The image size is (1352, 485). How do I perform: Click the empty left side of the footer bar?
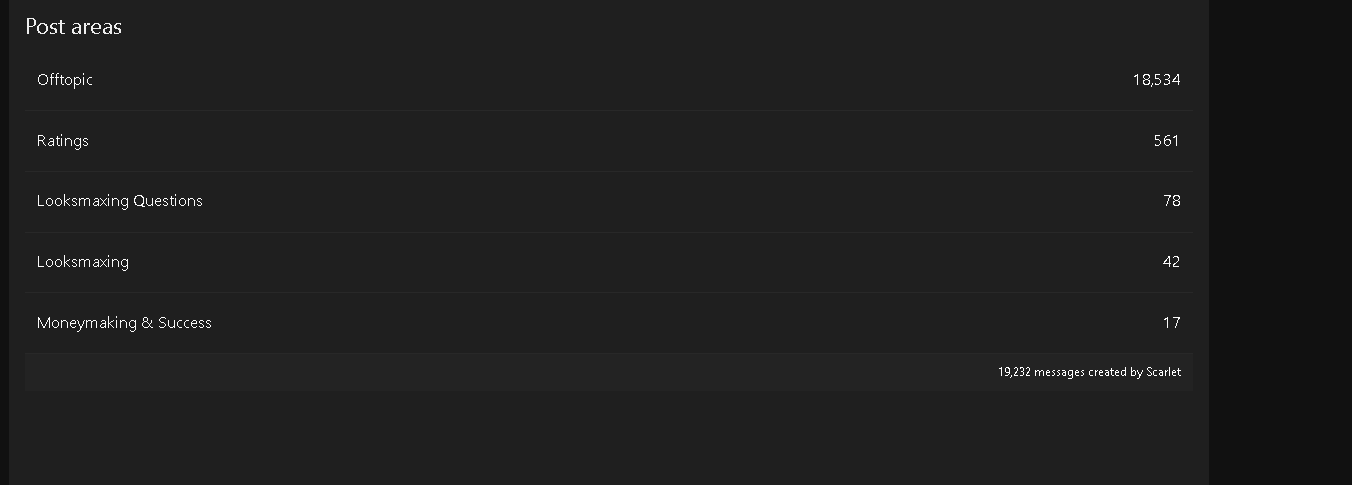pos(400,372)
